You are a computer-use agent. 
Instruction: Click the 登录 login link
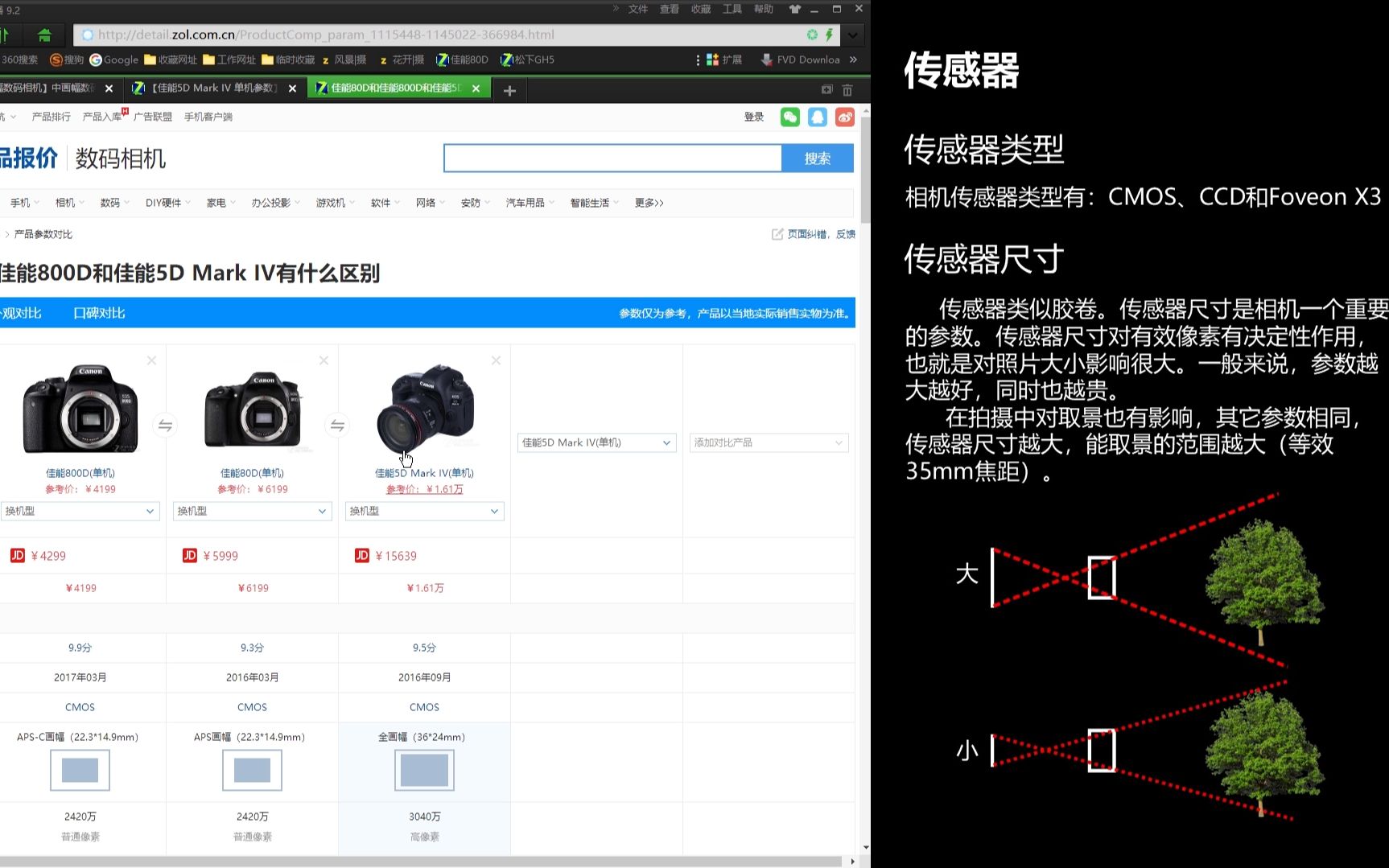click(754, 117)
